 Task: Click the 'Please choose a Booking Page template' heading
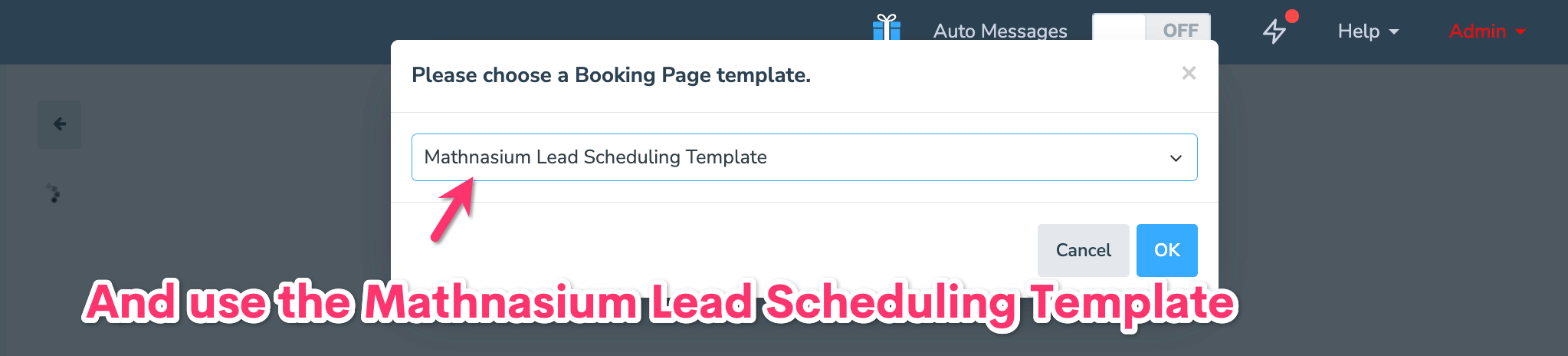(x=611, y=75)
